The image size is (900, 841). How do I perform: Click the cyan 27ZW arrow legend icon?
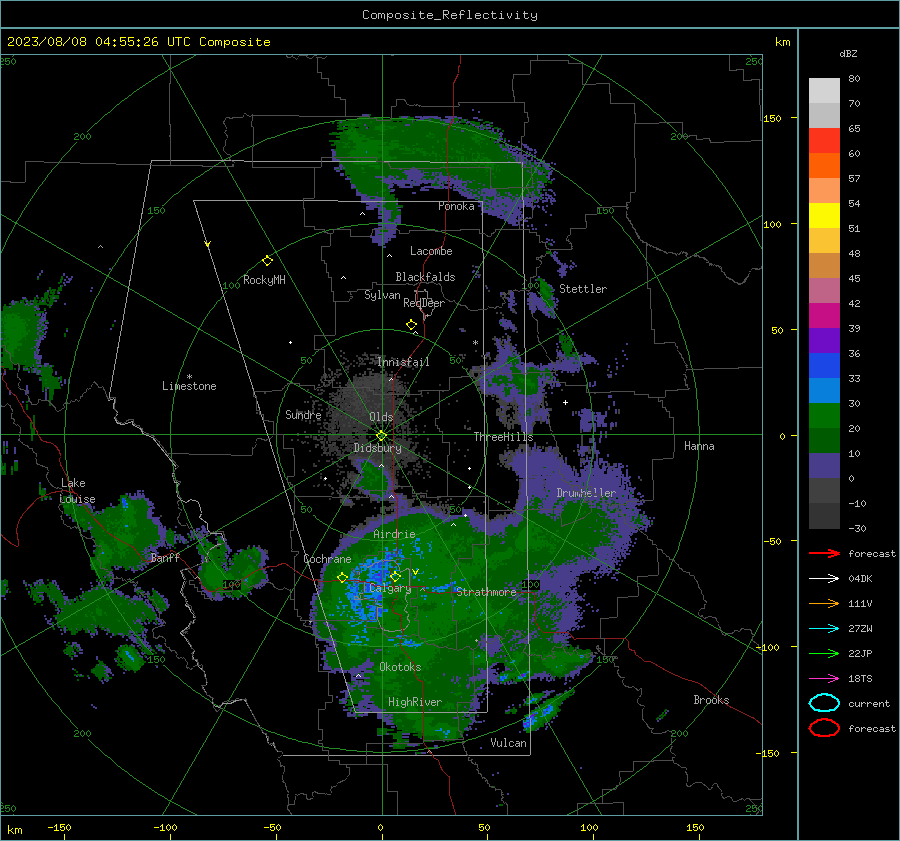click(824, 629)
